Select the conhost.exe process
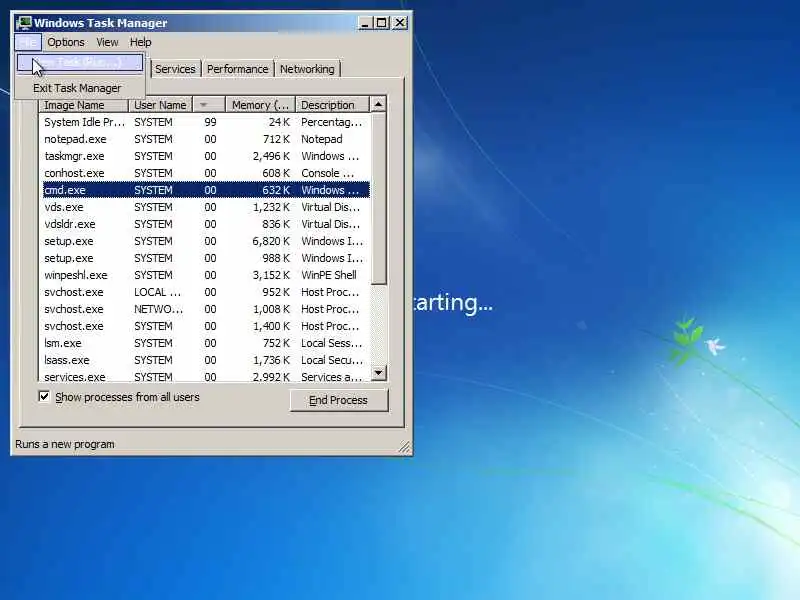Image resolution: width=800 pixels, height=600 pixels. (206, 173)
